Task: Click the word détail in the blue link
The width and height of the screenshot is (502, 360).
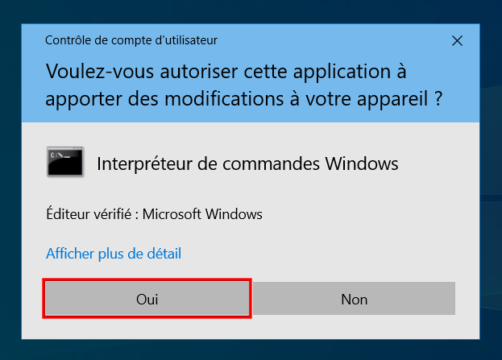Action: coord(164,253)
